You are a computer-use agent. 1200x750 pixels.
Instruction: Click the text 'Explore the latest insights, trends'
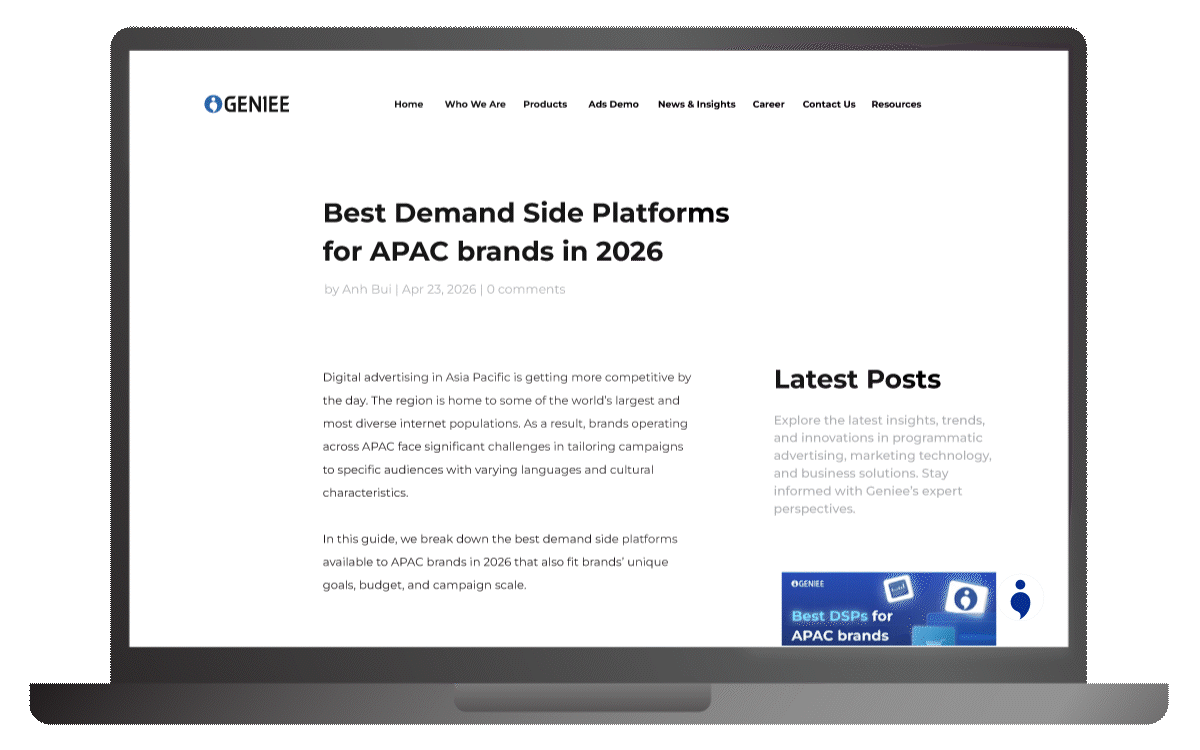coord(883,464)
